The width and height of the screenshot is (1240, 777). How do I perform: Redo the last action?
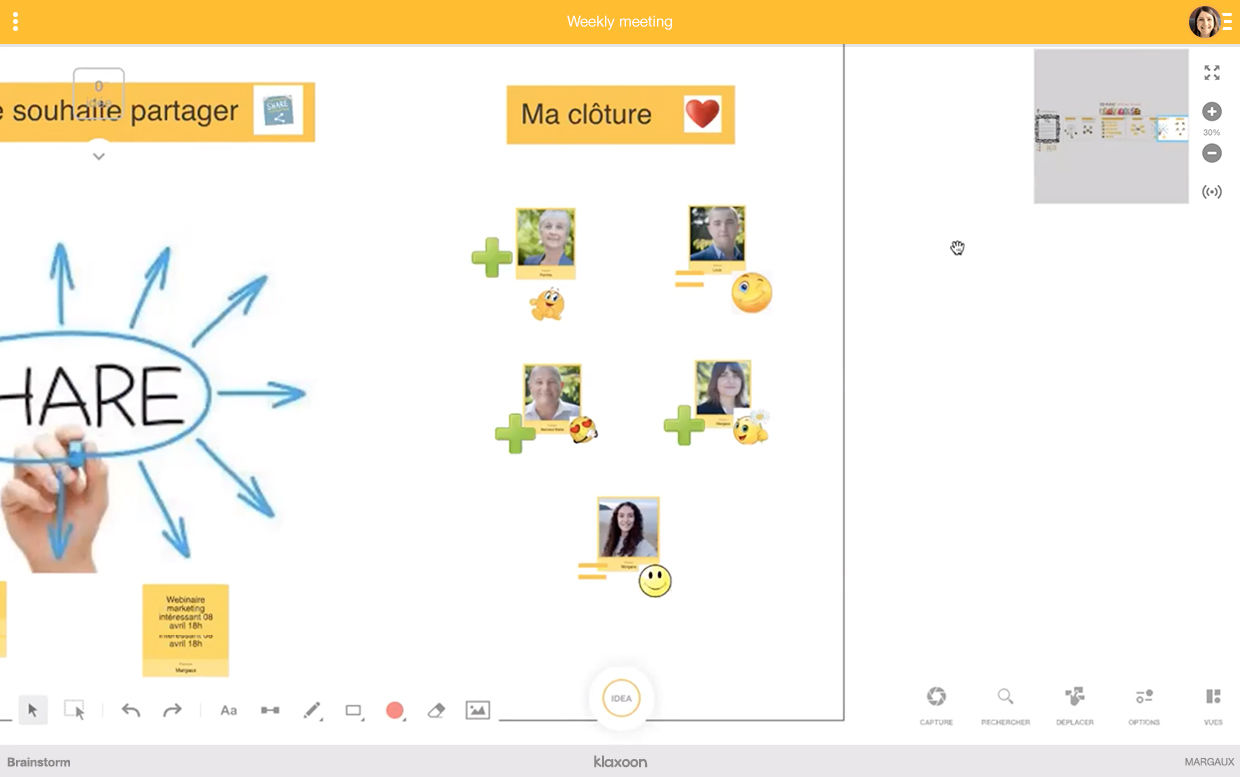coord(172,710)
